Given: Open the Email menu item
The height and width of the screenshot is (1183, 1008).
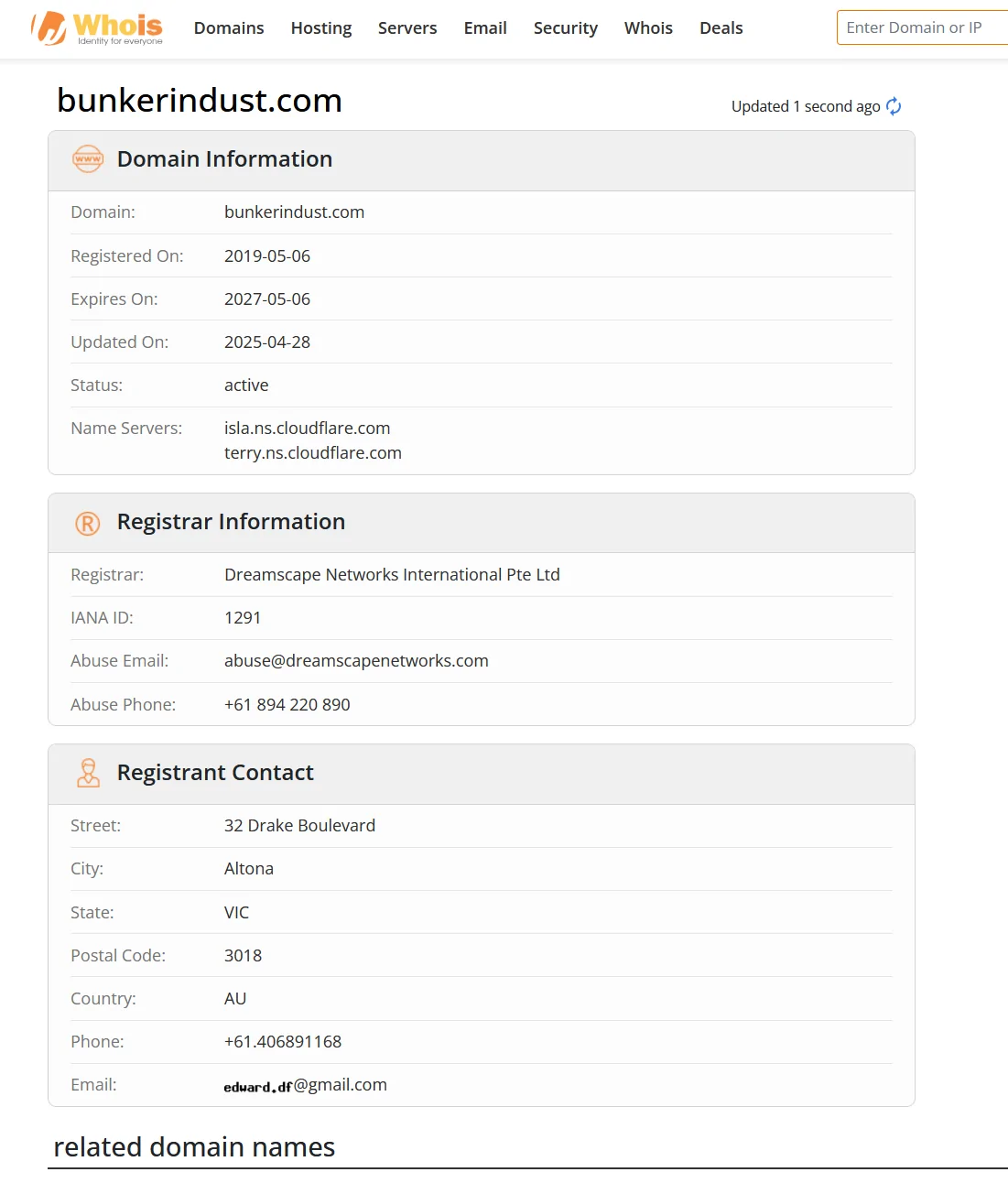Looking at the screenshot, I should click(485, 28).
